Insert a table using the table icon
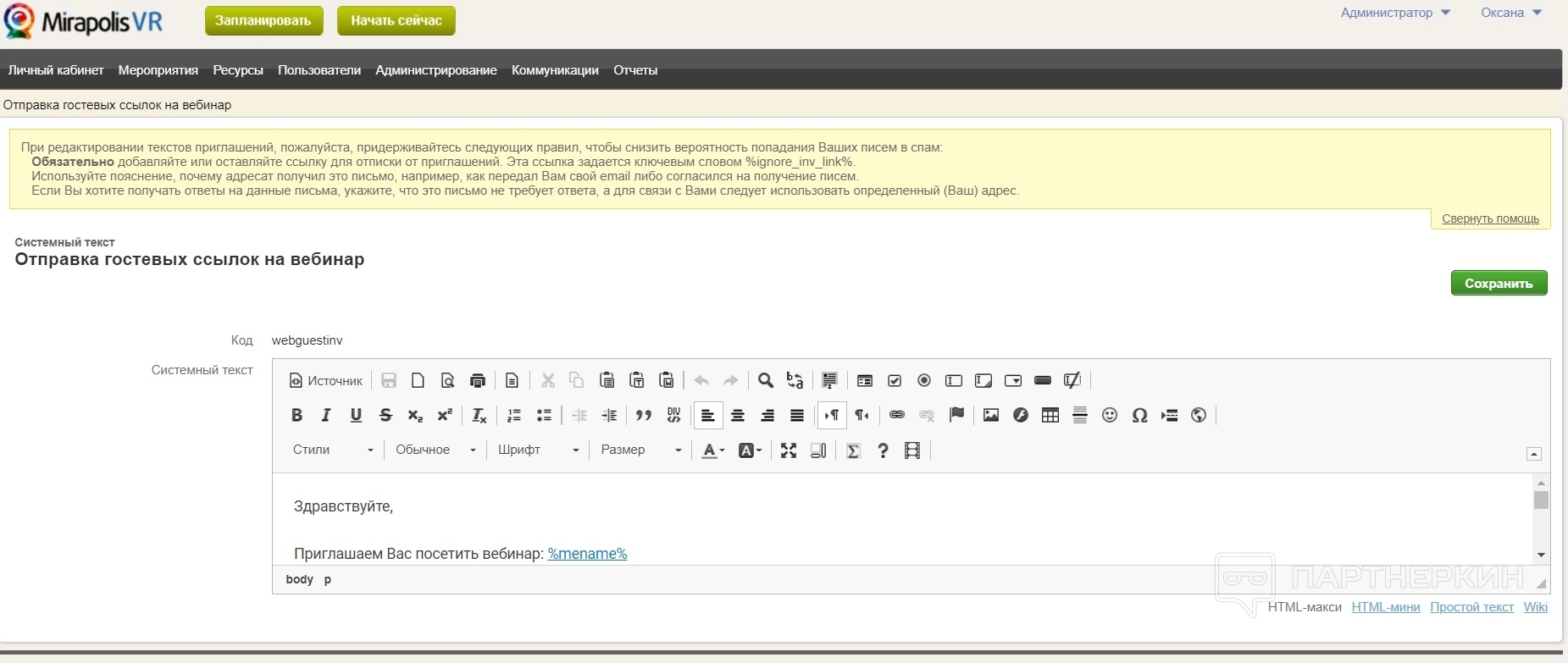This screenshot has width=1568, height=663. [1050, 415]
